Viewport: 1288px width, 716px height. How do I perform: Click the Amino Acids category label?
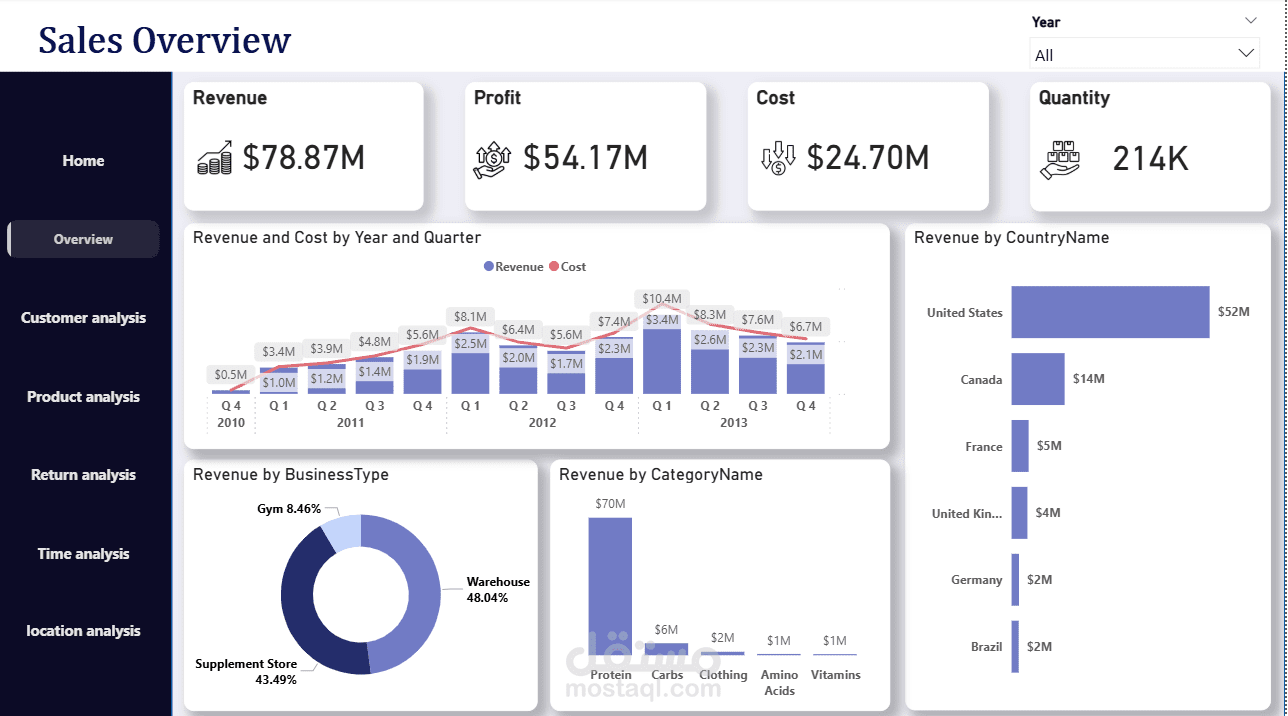click(x=779, y=683)
